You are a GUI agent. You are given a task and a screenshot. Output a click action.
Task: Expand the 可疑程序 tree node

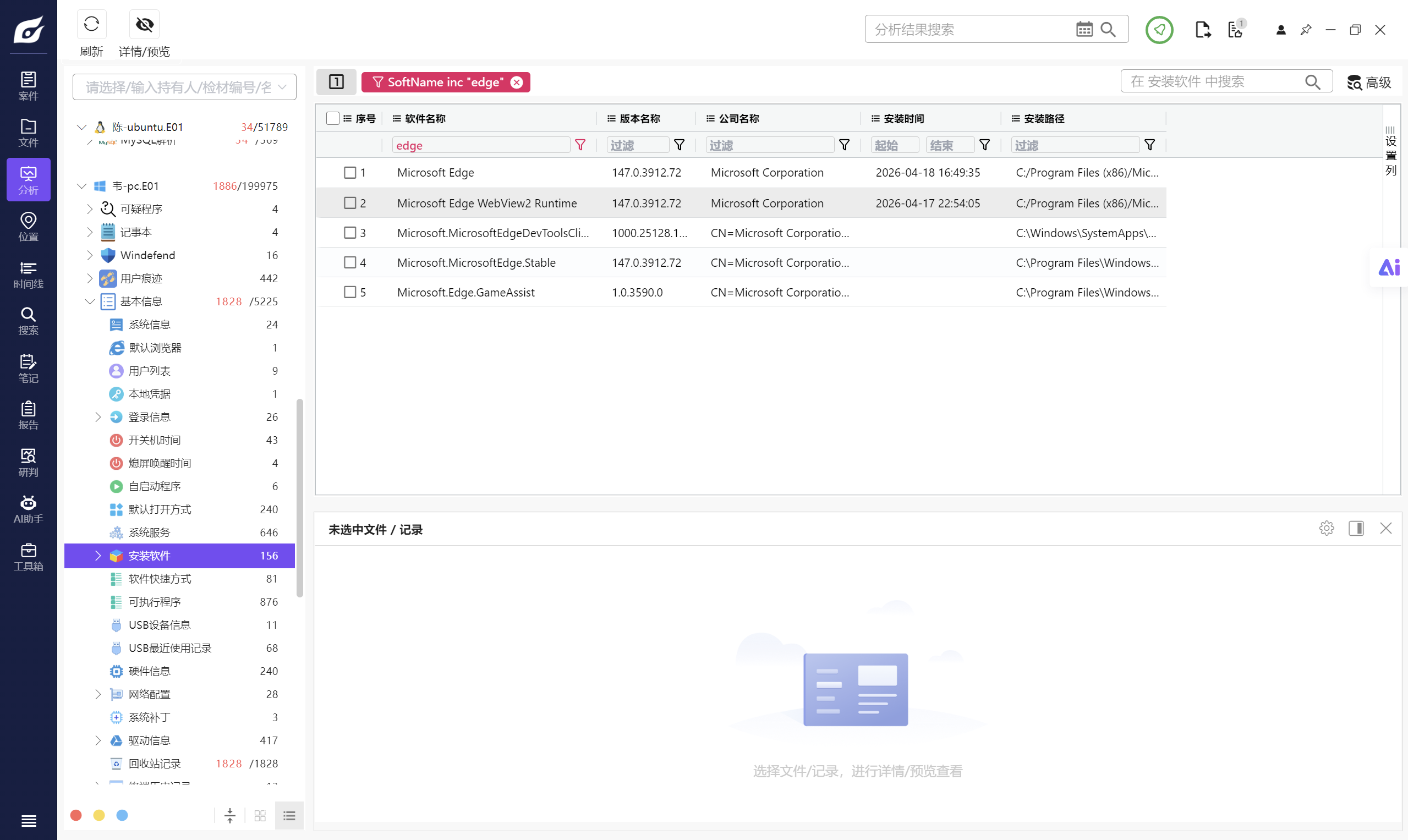coord(90,209)
